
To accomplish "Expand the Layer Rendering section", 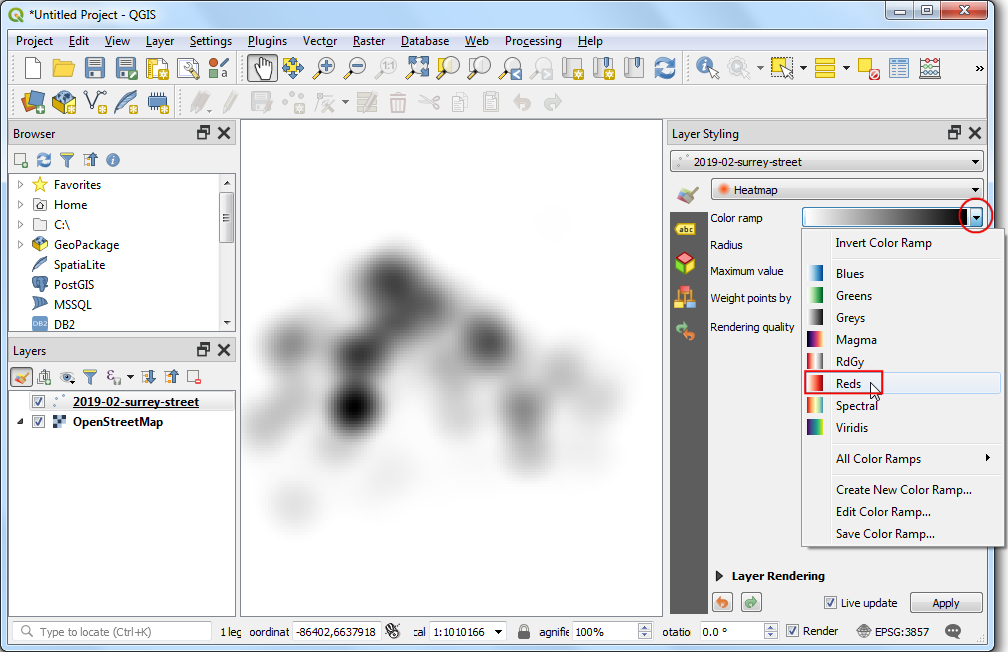I will pyautogui.click(x=719, y=576).
